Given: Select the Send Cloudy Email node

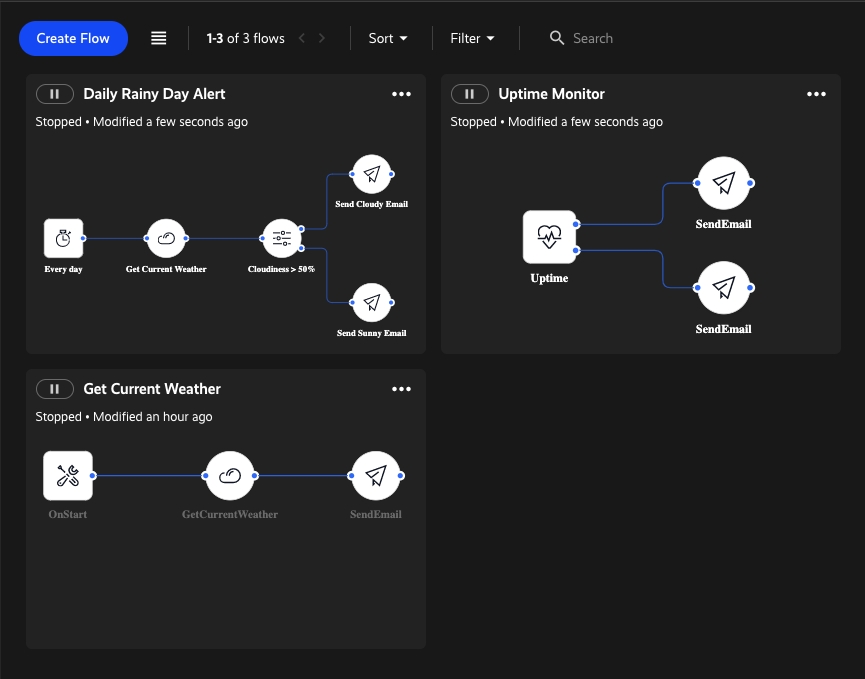Looking at the screenshot, I should pyautogui.click(x=371, y=174).
